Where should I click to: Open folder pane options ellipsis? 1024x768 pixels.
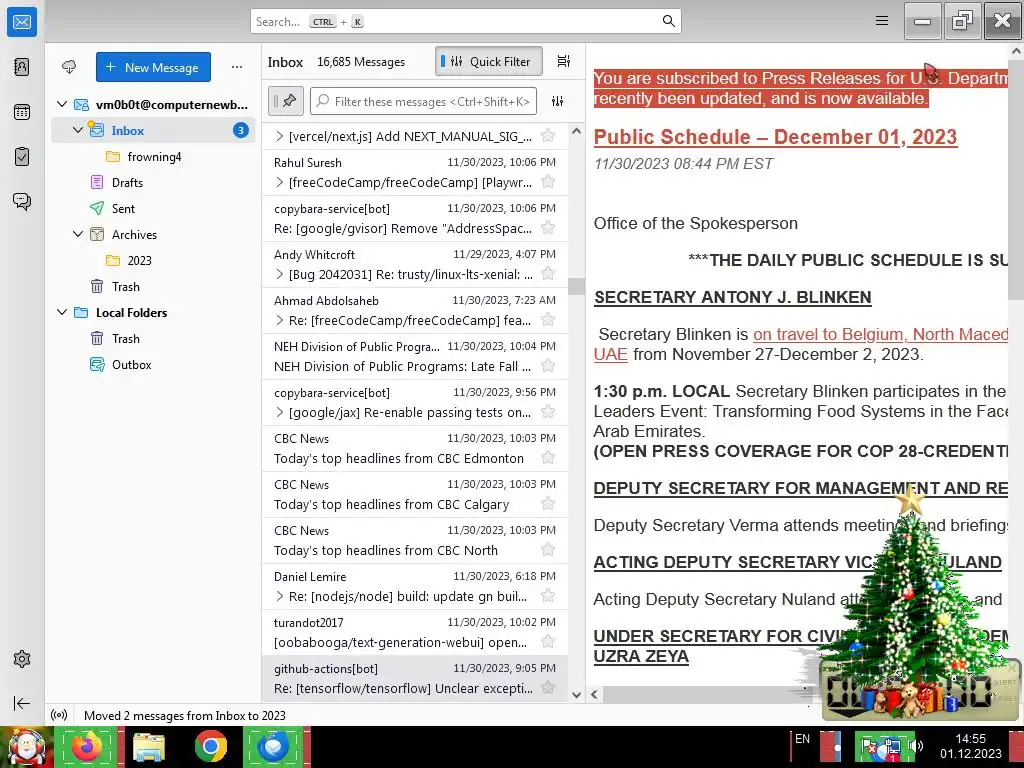(237, 67)
